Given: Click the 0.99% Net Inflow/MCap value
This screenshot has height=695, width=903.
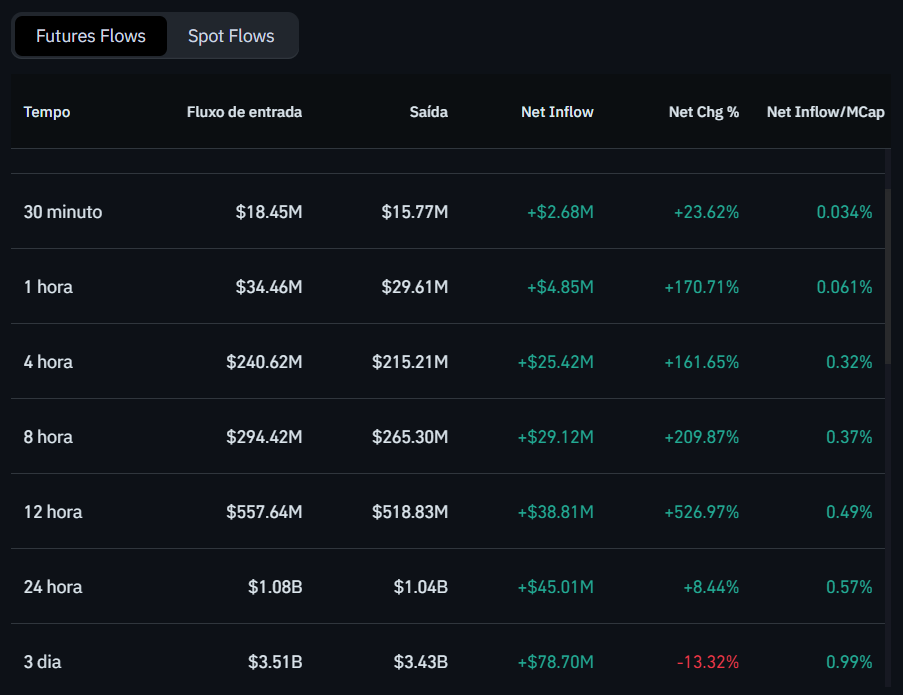Looking at the screenshot, I should coord(848,662).
